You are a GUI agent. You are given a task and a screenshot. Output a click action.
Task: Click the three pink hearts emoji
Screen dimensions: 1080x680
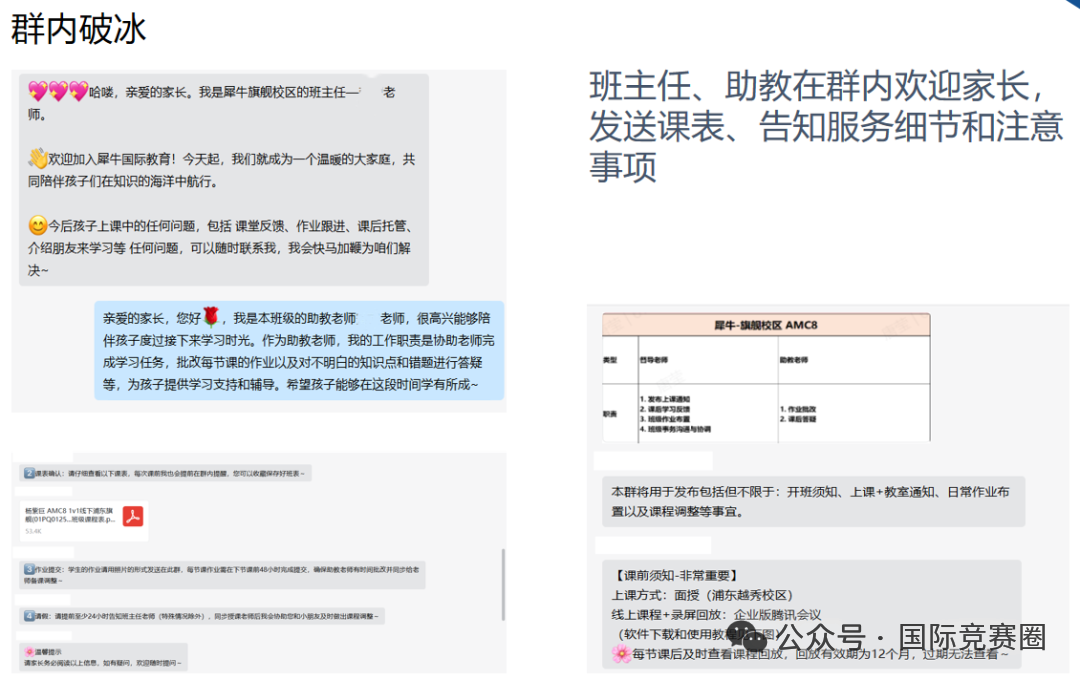(x=58, y=92)
